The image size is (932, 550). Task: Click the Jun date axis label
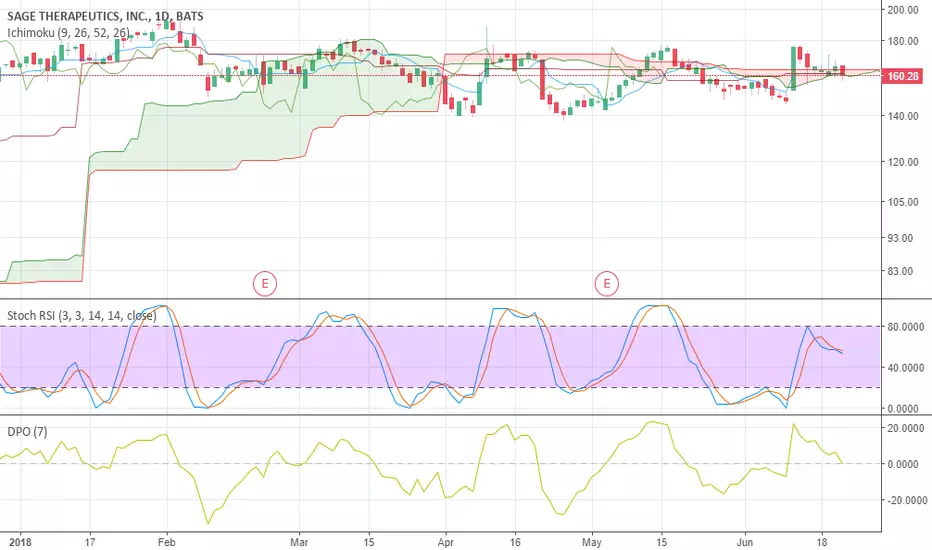[745, 542]
